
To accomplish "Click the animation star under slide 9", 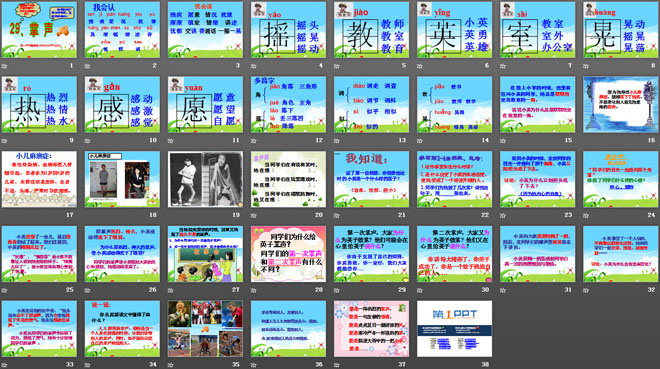I will [x=4, y=141].
